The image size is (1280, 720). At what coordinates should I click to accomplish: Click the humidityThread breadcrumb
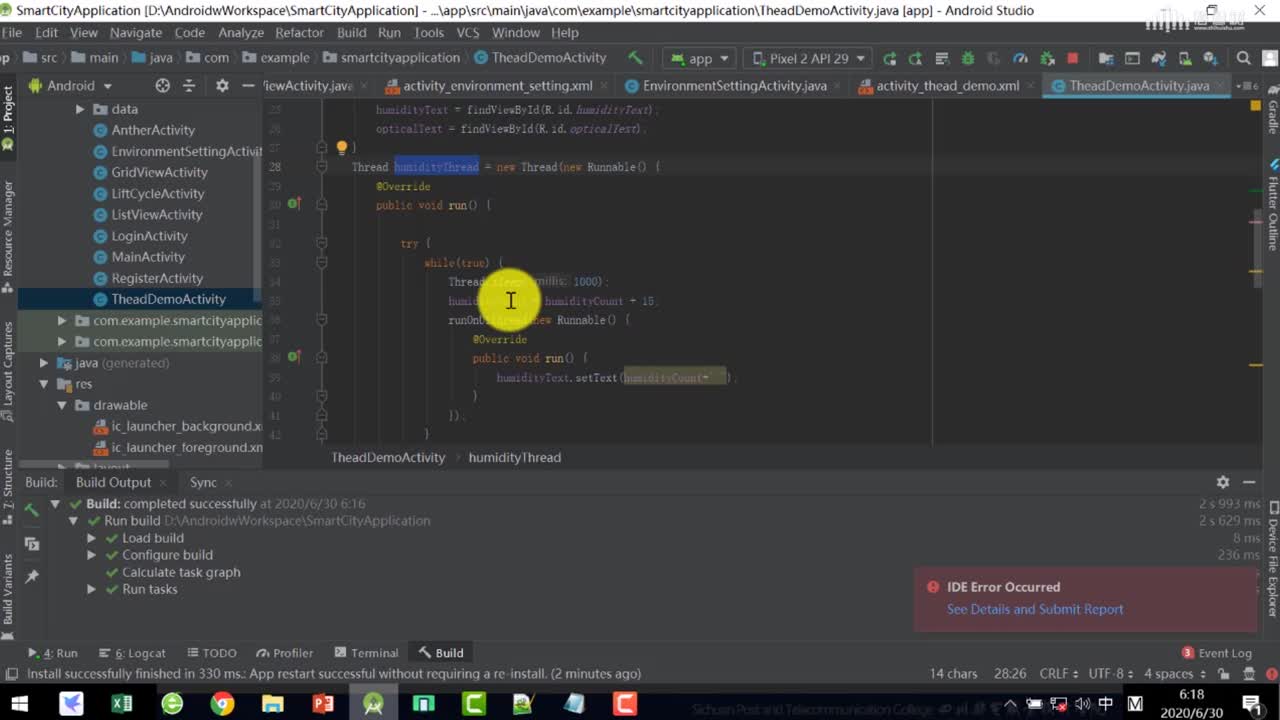coord(514,457)
